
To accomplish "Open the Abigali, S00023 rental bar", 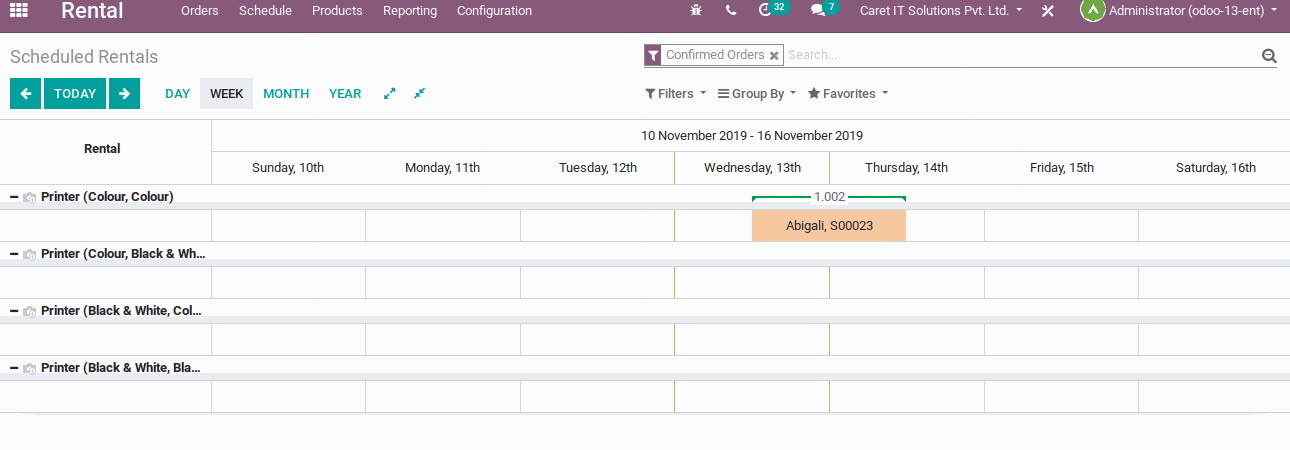I will (829, 226).
